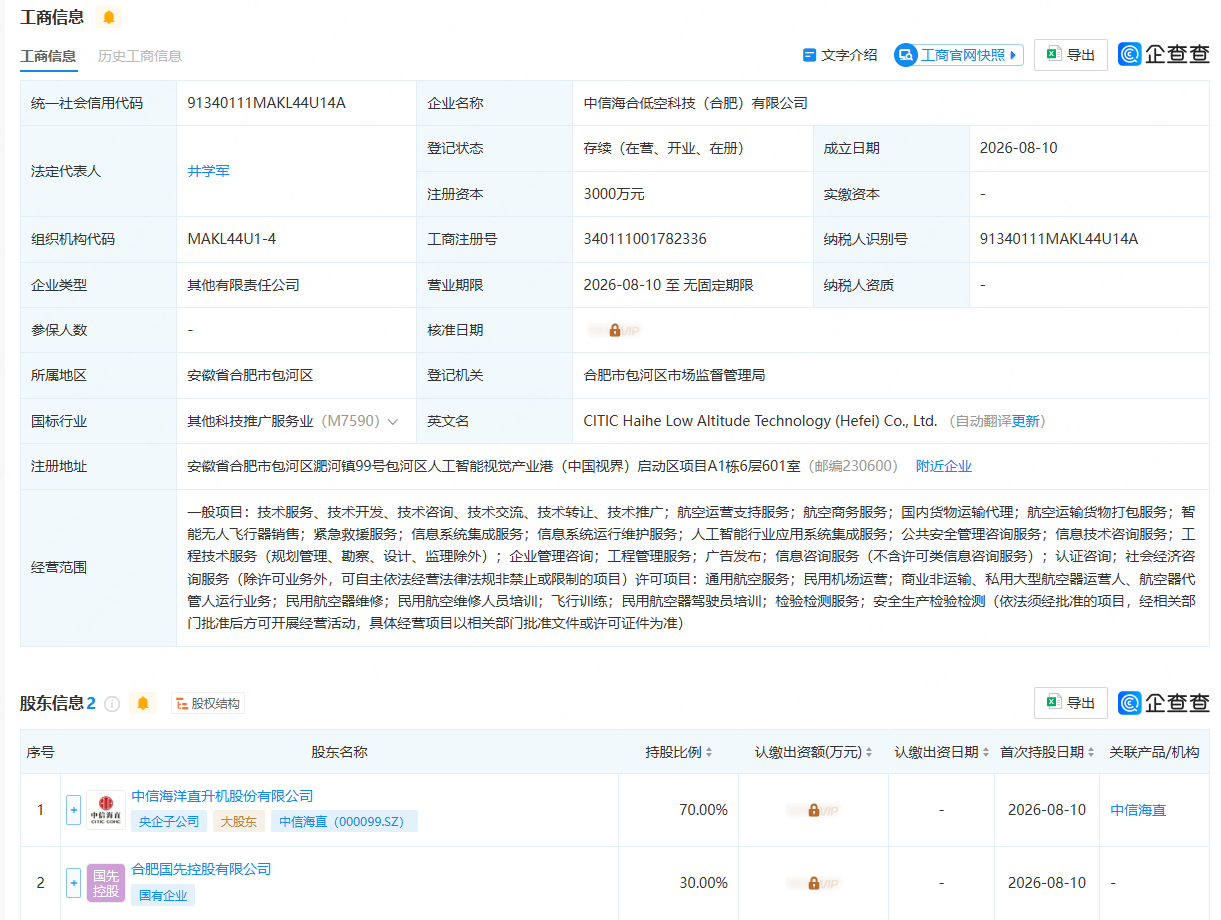
Task: Click 企查查 logo in 股东信息 header
Action: [1164, 703]
